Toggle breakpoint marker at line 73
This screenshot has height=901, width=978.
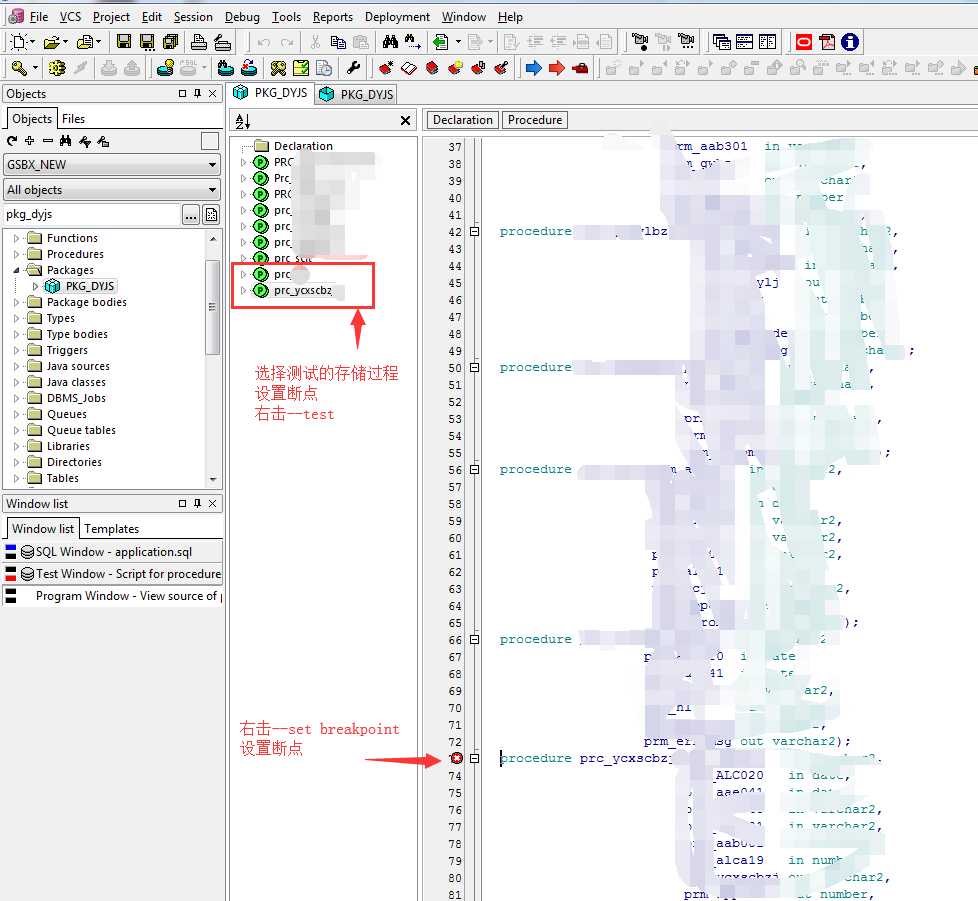click(x=457, y=759)
